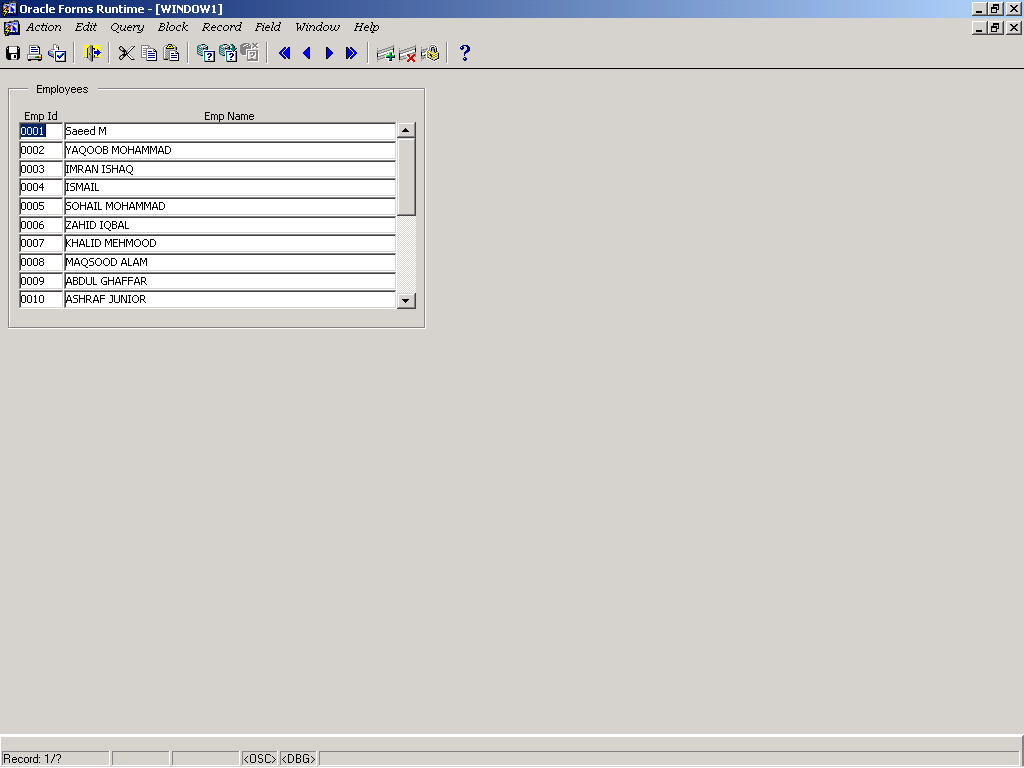1024x768 pixels.
Task: Click the Cut scissors icon
Action: point(126,53)
